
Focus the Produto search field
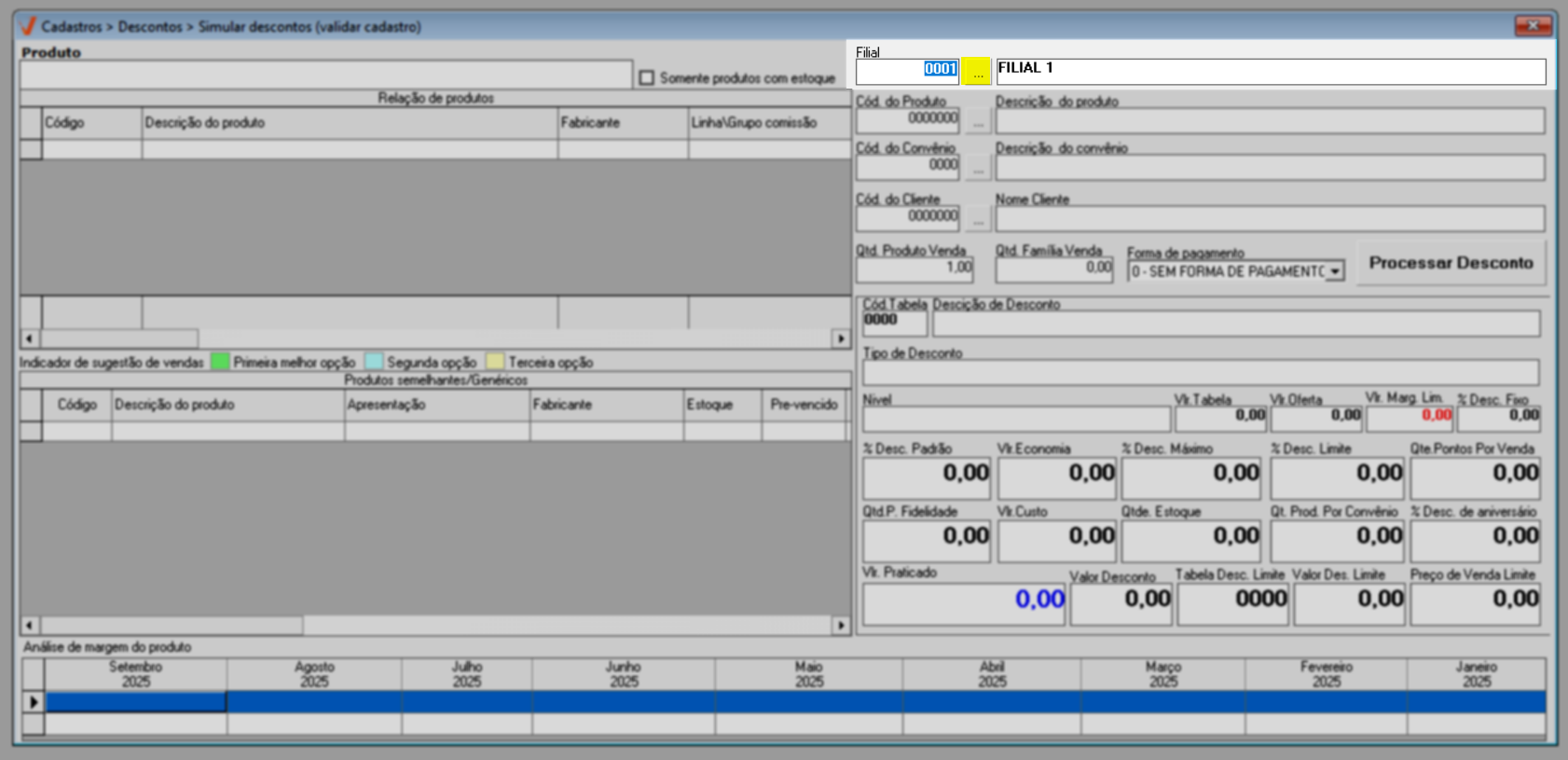(326, 76)
